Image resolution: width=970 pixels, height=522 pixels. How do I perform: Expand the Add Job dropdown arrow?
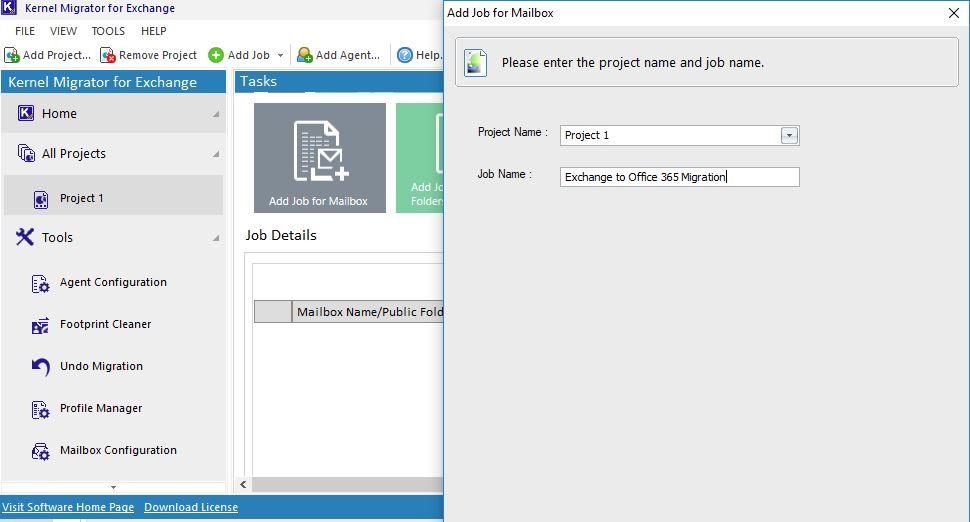tap(280, 56)
